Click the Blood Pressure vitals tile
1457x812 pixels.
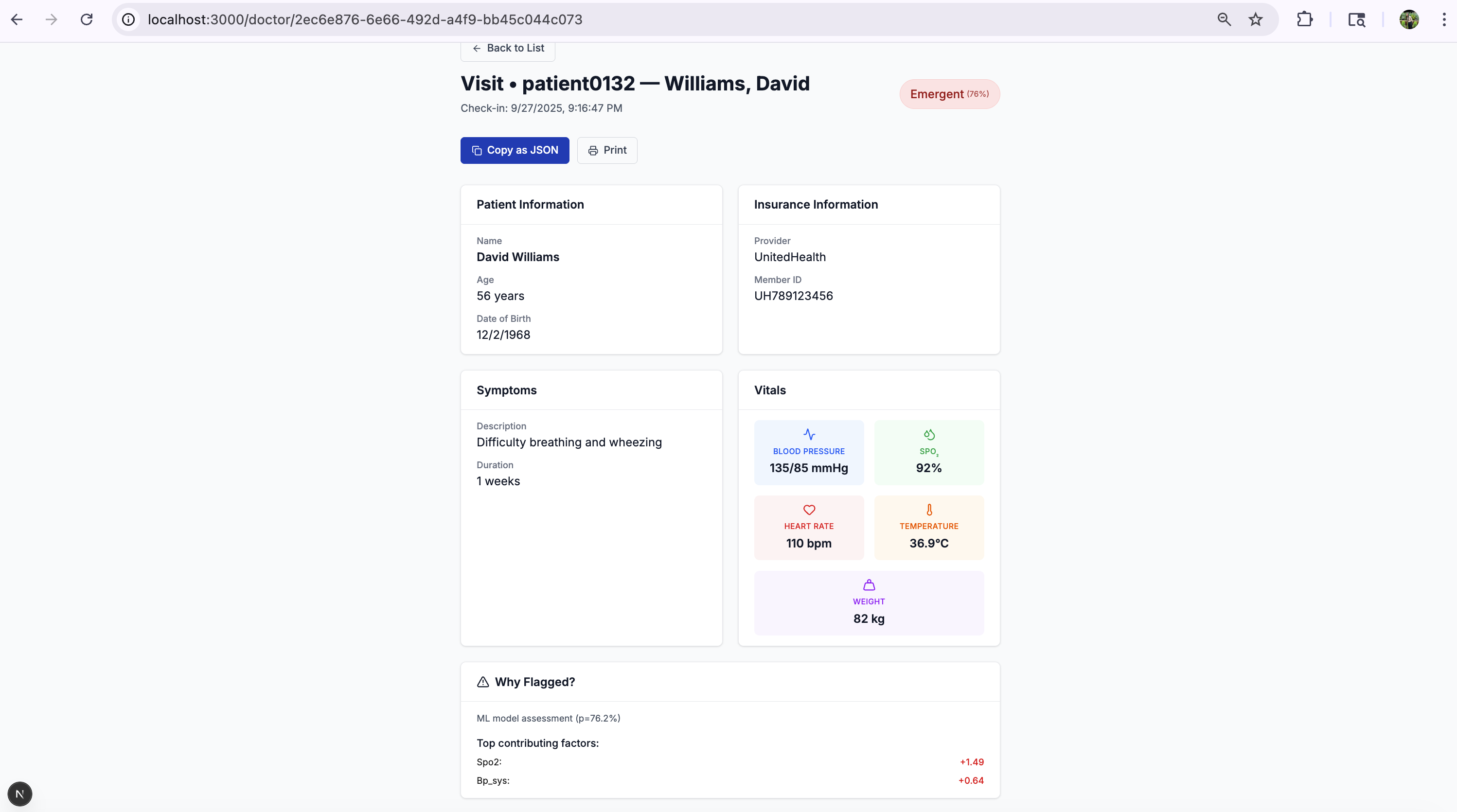coord(809,452)
